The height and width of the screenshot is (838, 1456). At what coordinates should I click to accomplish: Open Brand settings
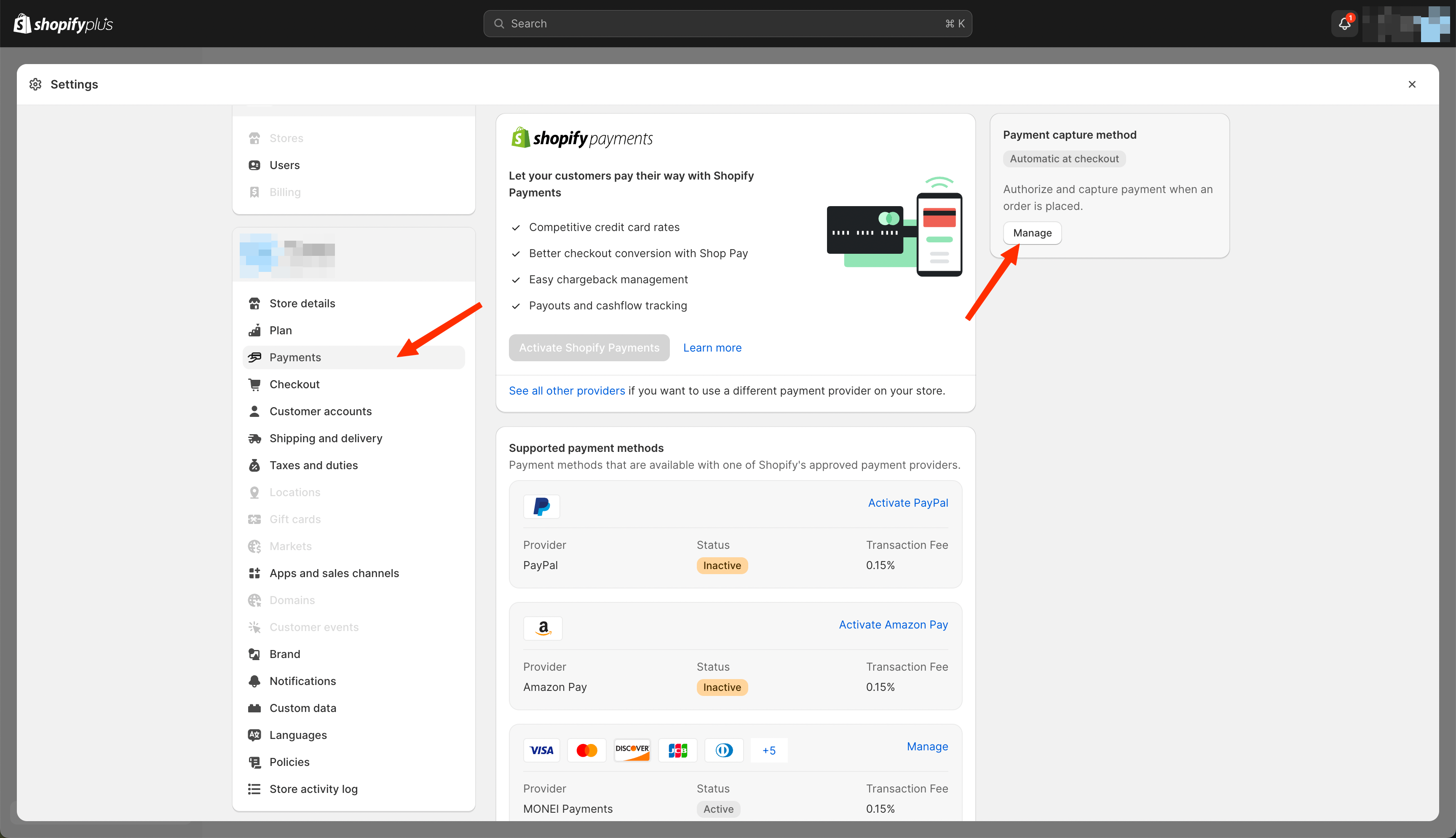pyautogui.click(x=353, y=654)
